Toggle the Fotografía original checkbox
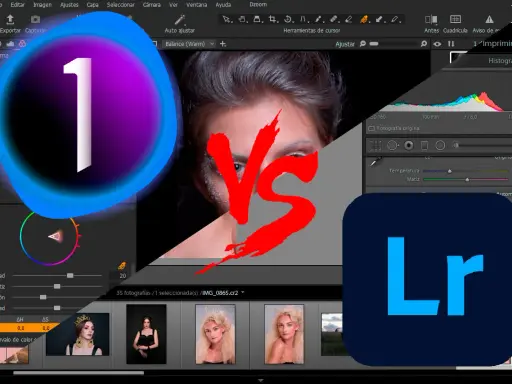512x384 pixels. tap(371, 128)
